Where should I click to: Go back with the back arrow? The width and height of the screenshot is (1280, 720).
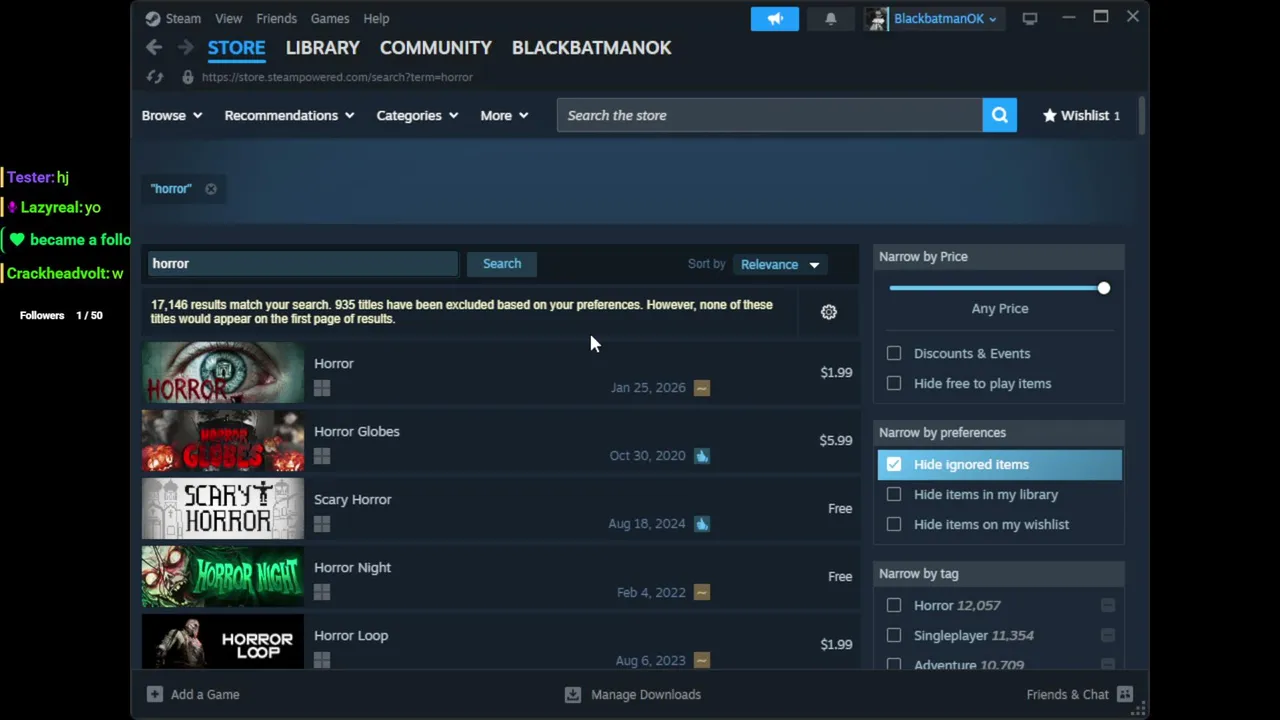tap(154, 47)
